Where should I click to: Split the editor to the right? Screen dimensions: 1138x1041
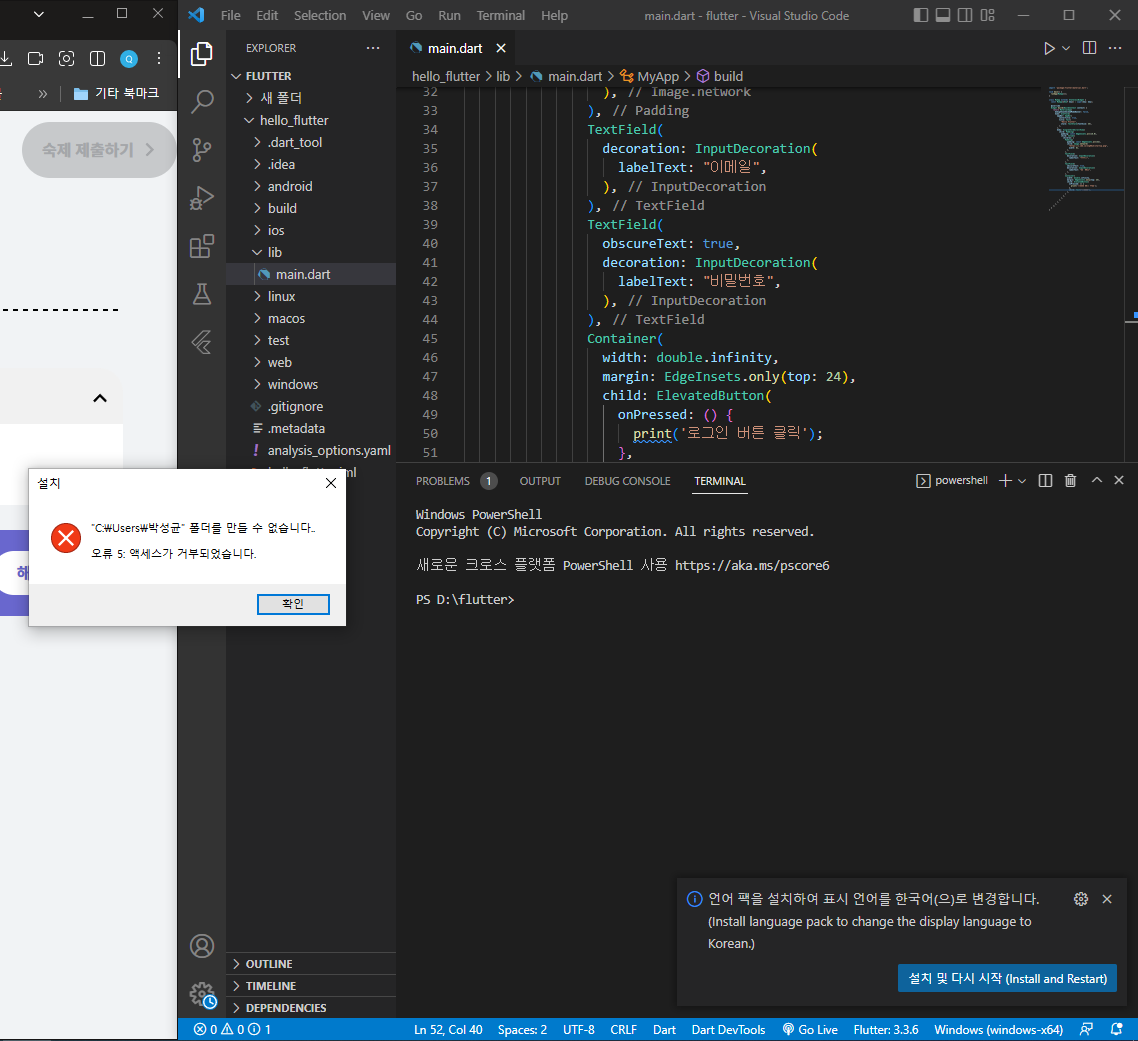tap(1089, 48)
